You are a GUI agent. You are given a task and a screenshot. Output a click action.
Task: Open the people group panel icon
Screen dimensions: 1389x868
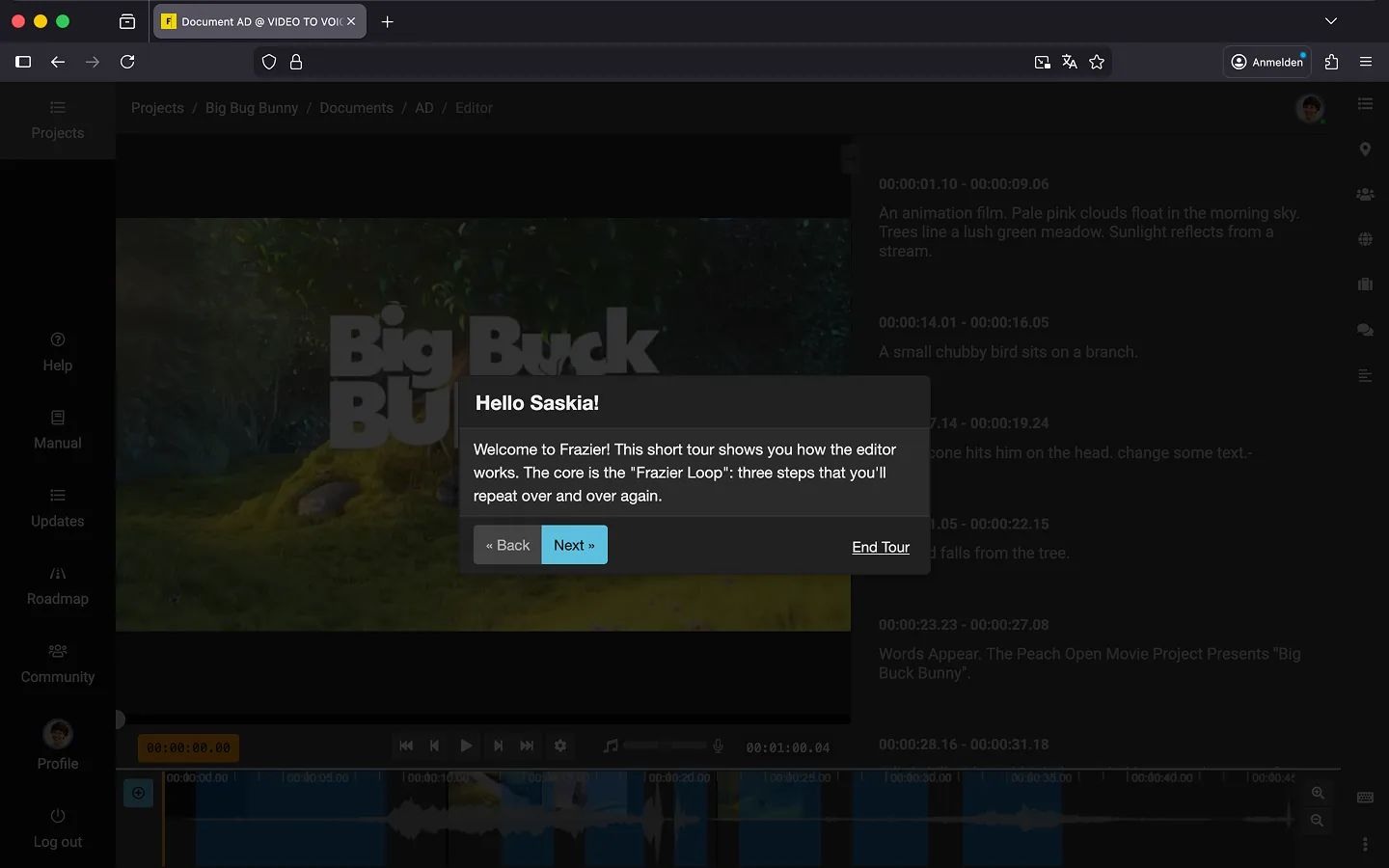[x=1365, y=194]
